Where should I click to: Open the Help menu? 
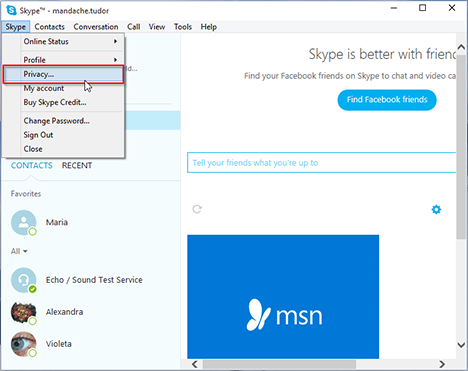pos(209,27)
